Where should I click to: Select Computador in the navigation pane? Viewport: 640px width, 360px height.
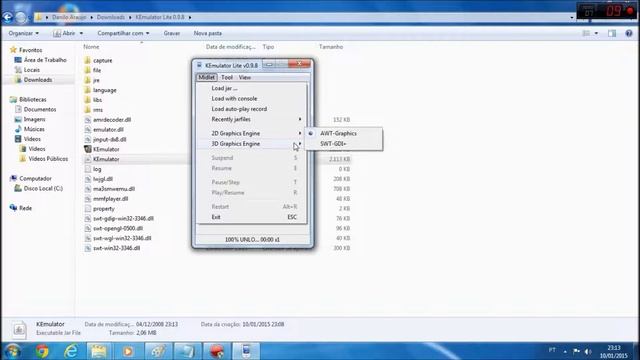click(35, 178)
